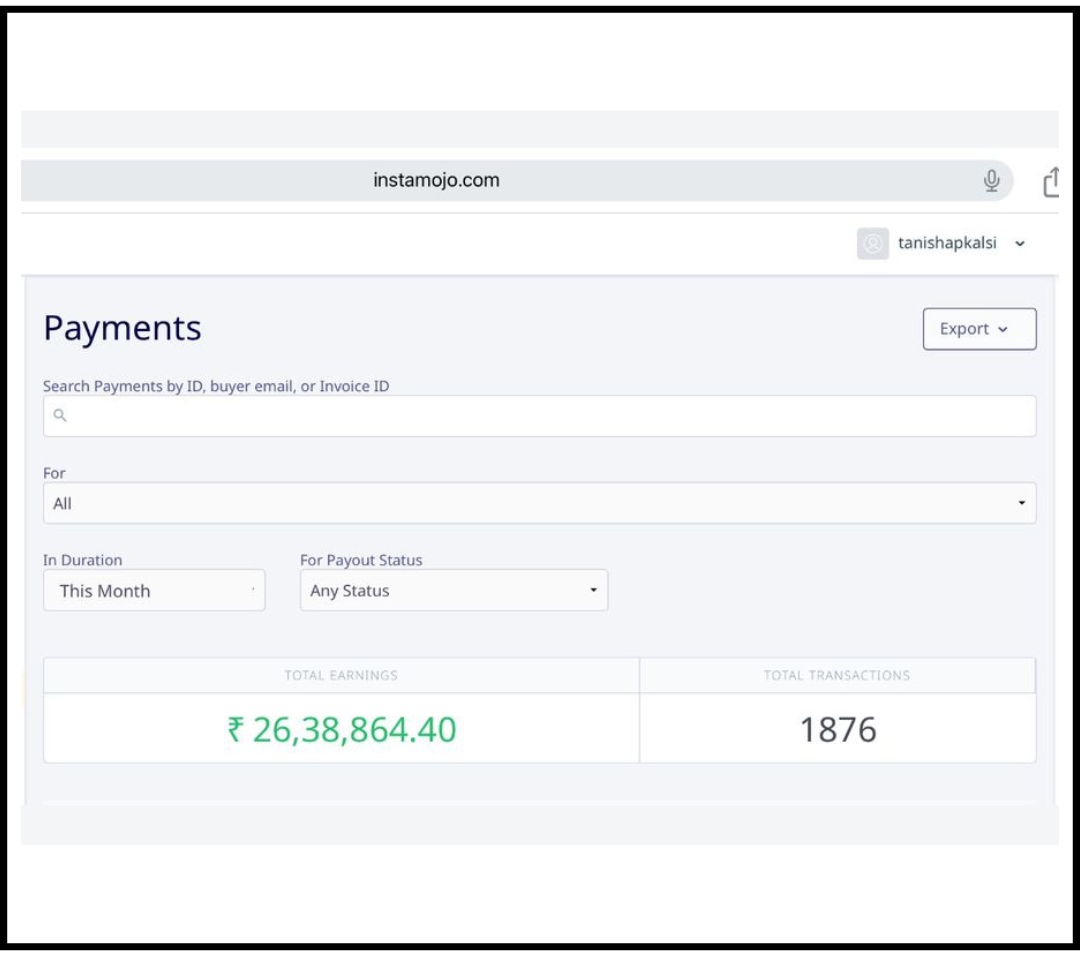Tap the microphone icon in address bar
Screen dimensions: 1080x954
(x=991, y=180)
